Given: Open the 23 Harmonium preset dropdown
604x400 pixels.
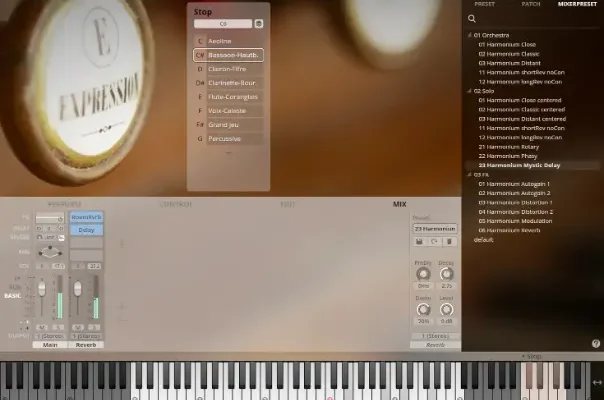Looking at the screenshot, I should point(435,228).
